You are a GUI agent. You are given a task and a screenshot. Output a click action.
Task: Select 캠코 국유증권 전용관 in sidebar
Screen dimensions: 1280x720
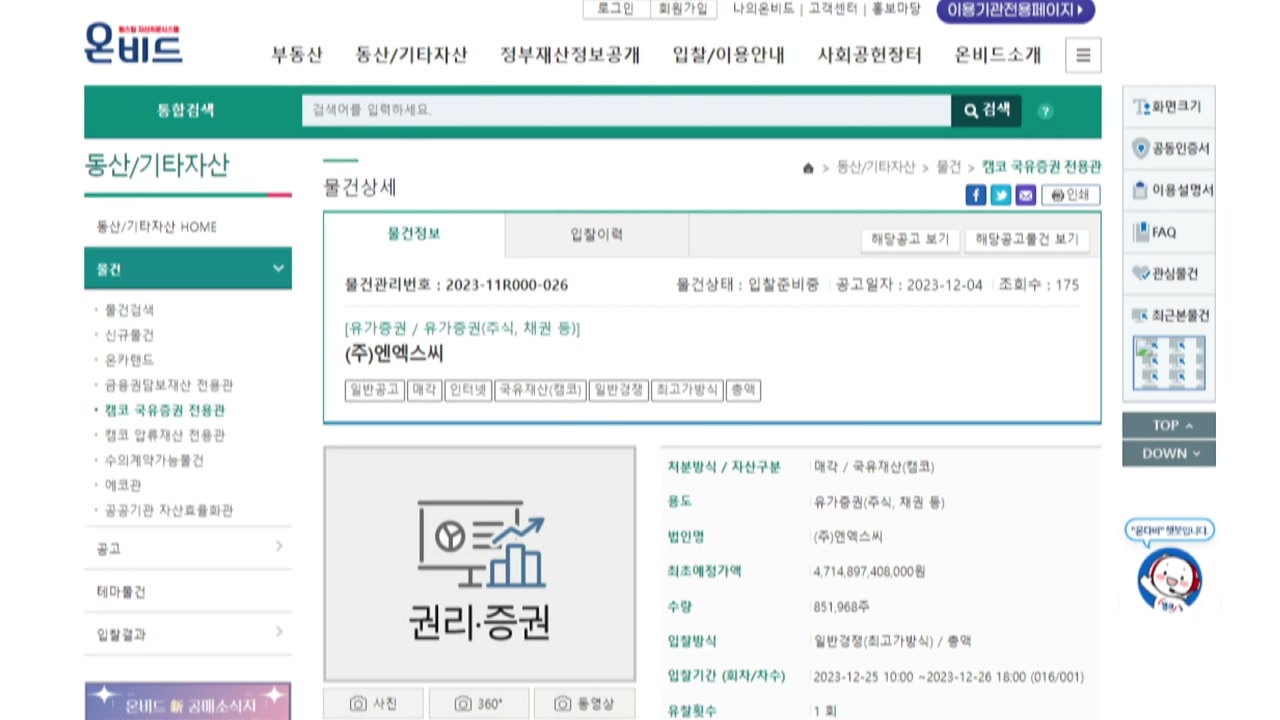tap(165, 410)
